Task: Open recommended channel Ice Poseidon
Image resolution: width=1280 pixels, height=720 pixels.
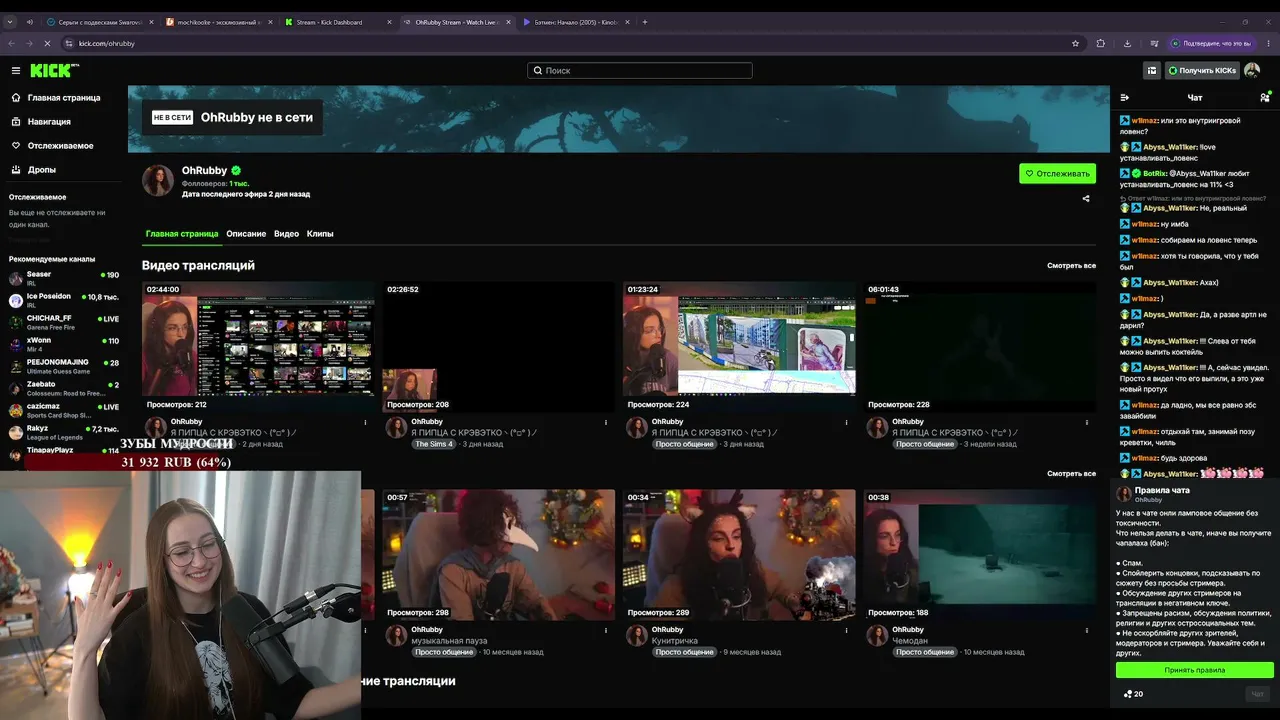Action: 64,300
